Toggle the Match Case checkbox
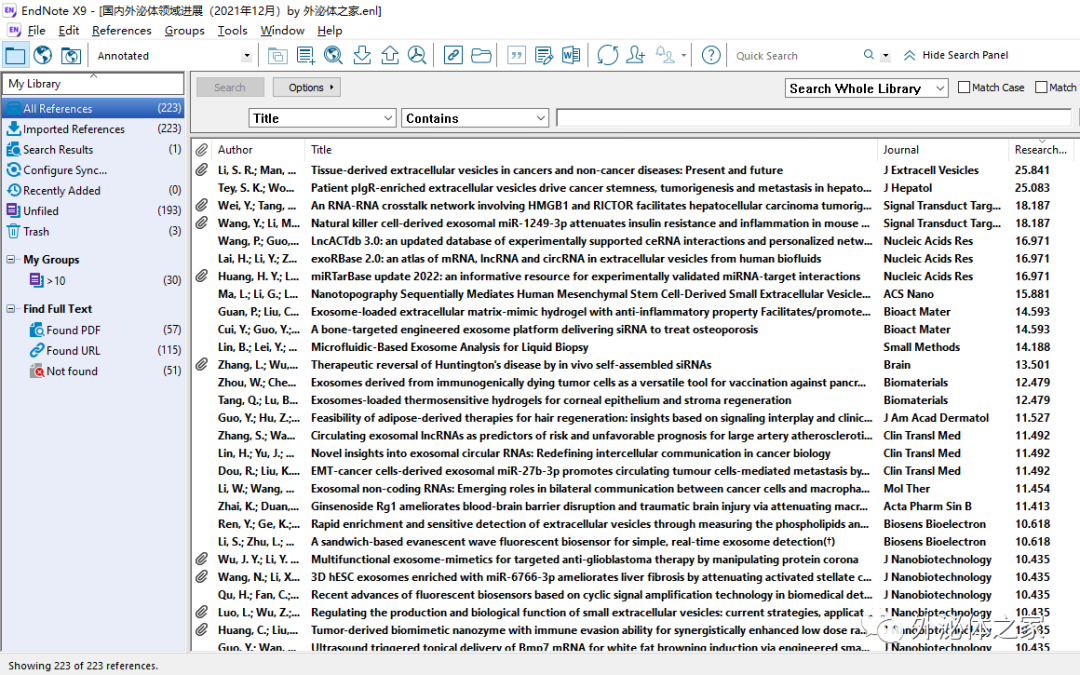1080x675 pixels. pyautogui.click(x=964, y=87)
